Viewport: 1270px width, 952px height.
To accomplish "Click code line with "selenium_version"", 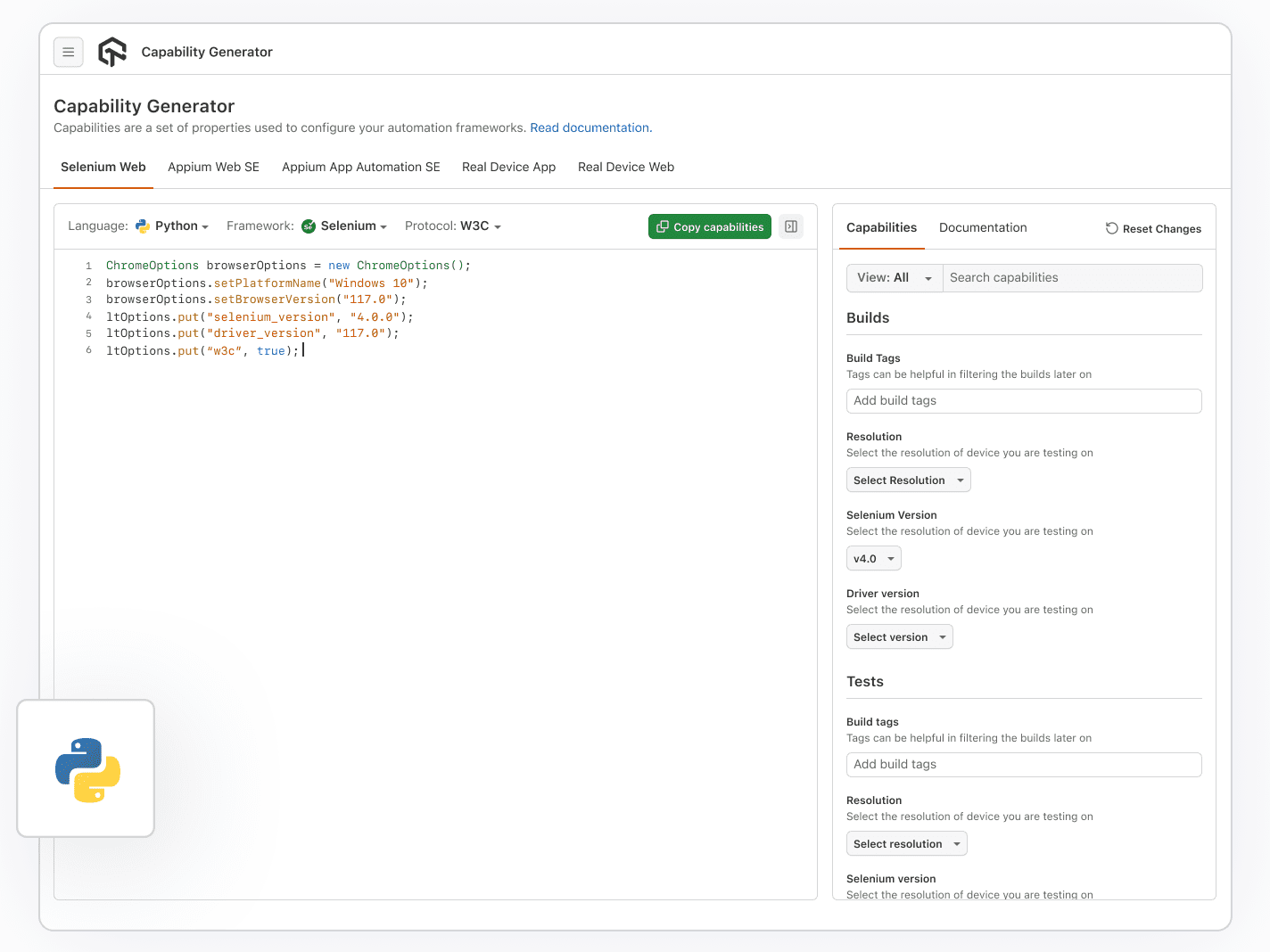I will (x=260, y=317).
